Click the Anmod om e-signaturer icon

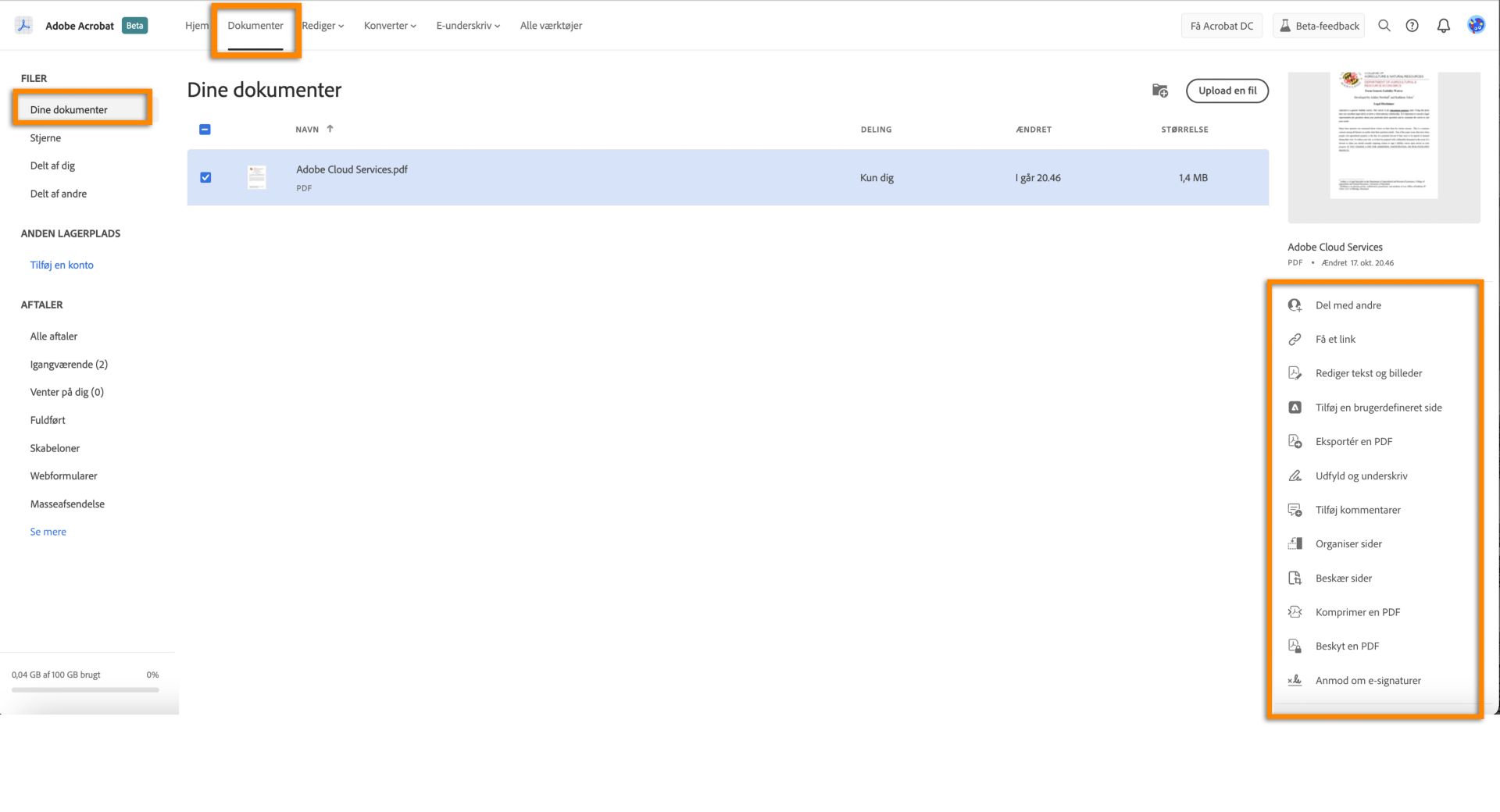1295,681
